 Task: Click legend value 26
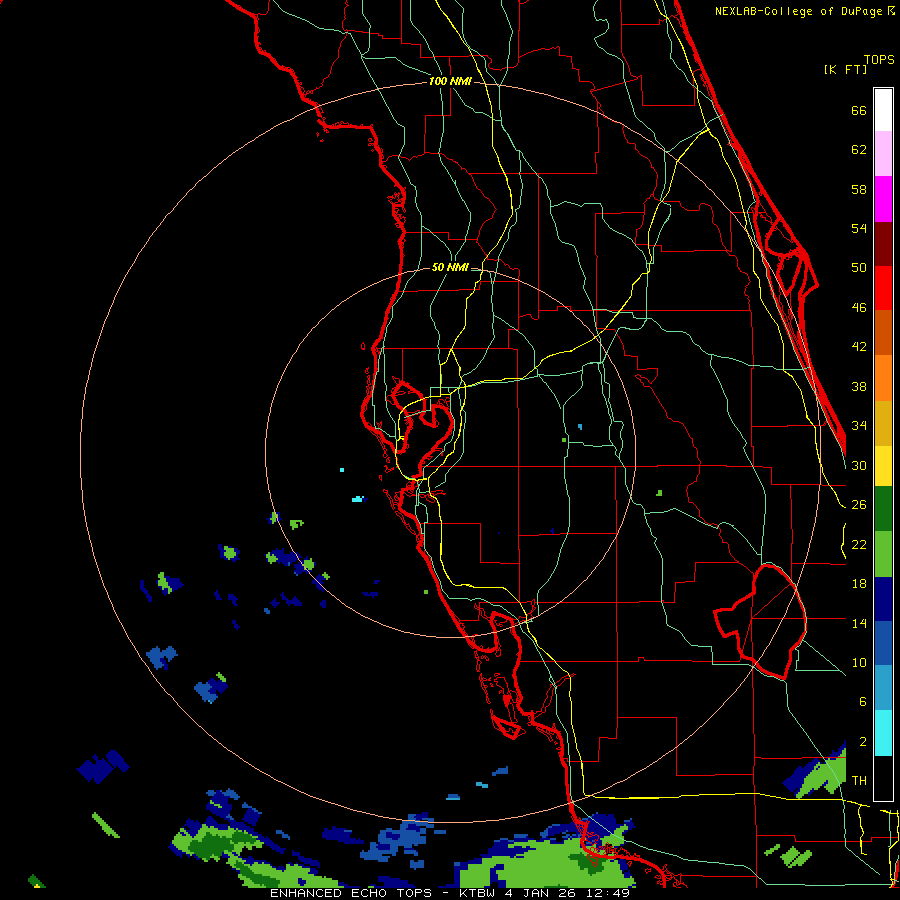859,505
